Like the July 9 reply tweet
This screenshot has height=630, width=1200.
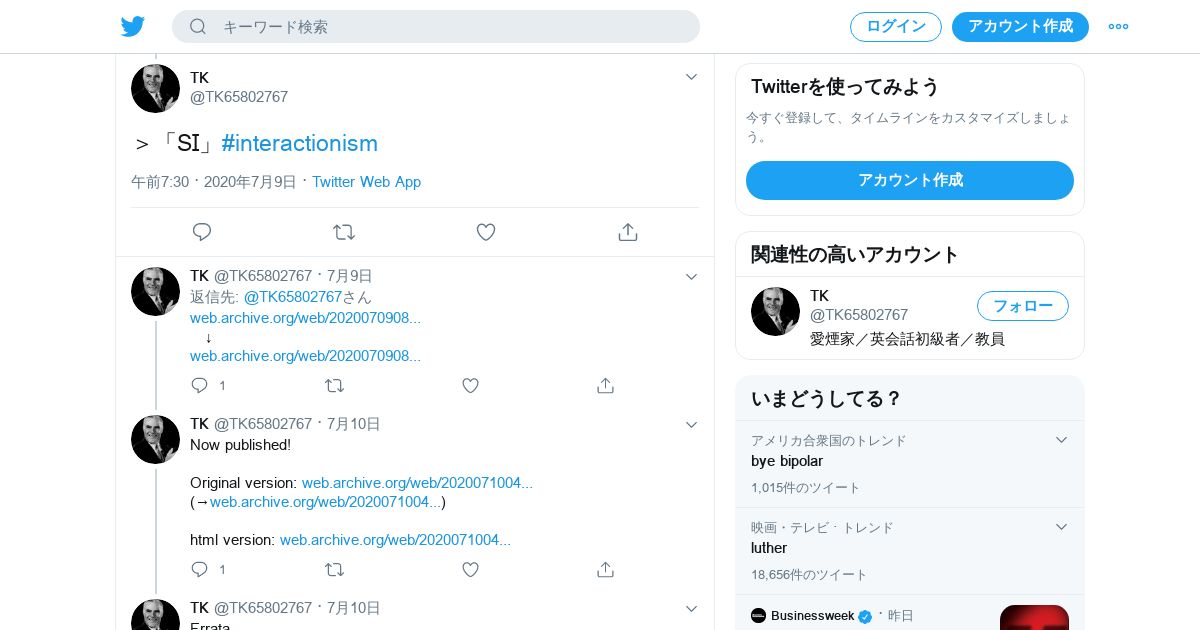click(x=470, y=385)
